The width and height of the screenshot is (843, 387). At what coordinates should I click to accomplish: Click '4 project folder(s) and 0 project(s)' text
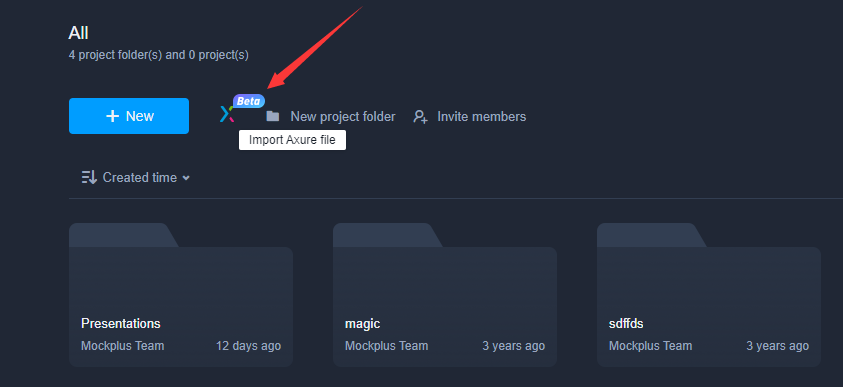159,55
